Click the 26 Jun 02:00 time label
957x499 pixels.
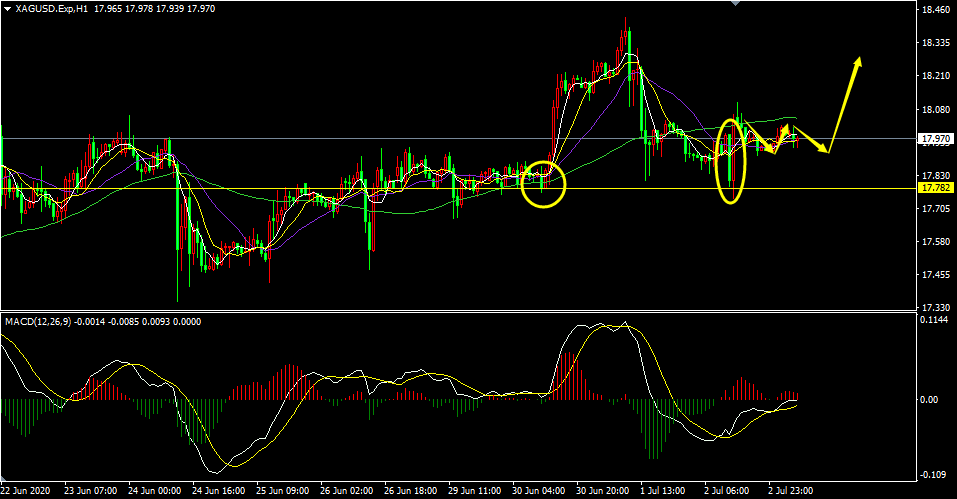[x=347, y=490]
